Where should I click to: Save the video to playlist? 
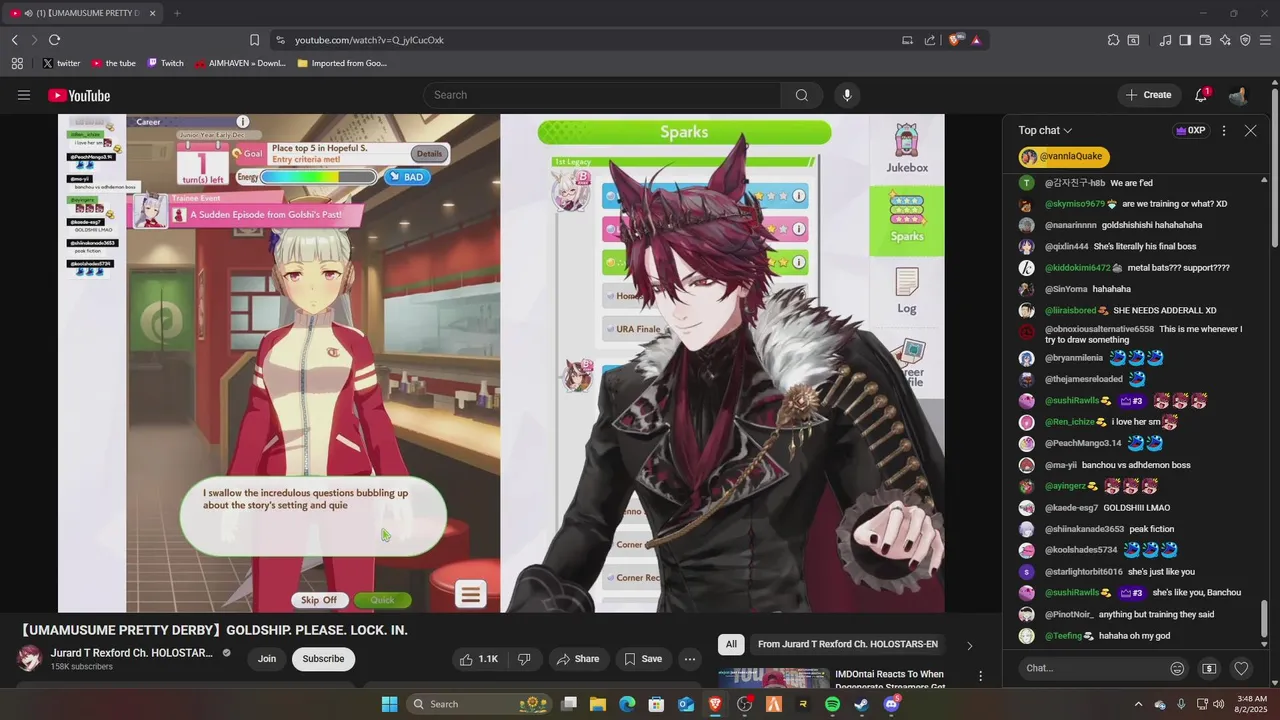[x=643, y=659]
